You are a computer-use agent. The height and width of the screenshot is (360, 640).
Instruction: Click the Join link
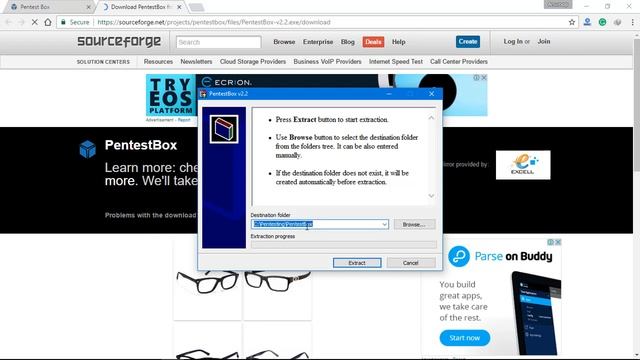tap(544, 41)
